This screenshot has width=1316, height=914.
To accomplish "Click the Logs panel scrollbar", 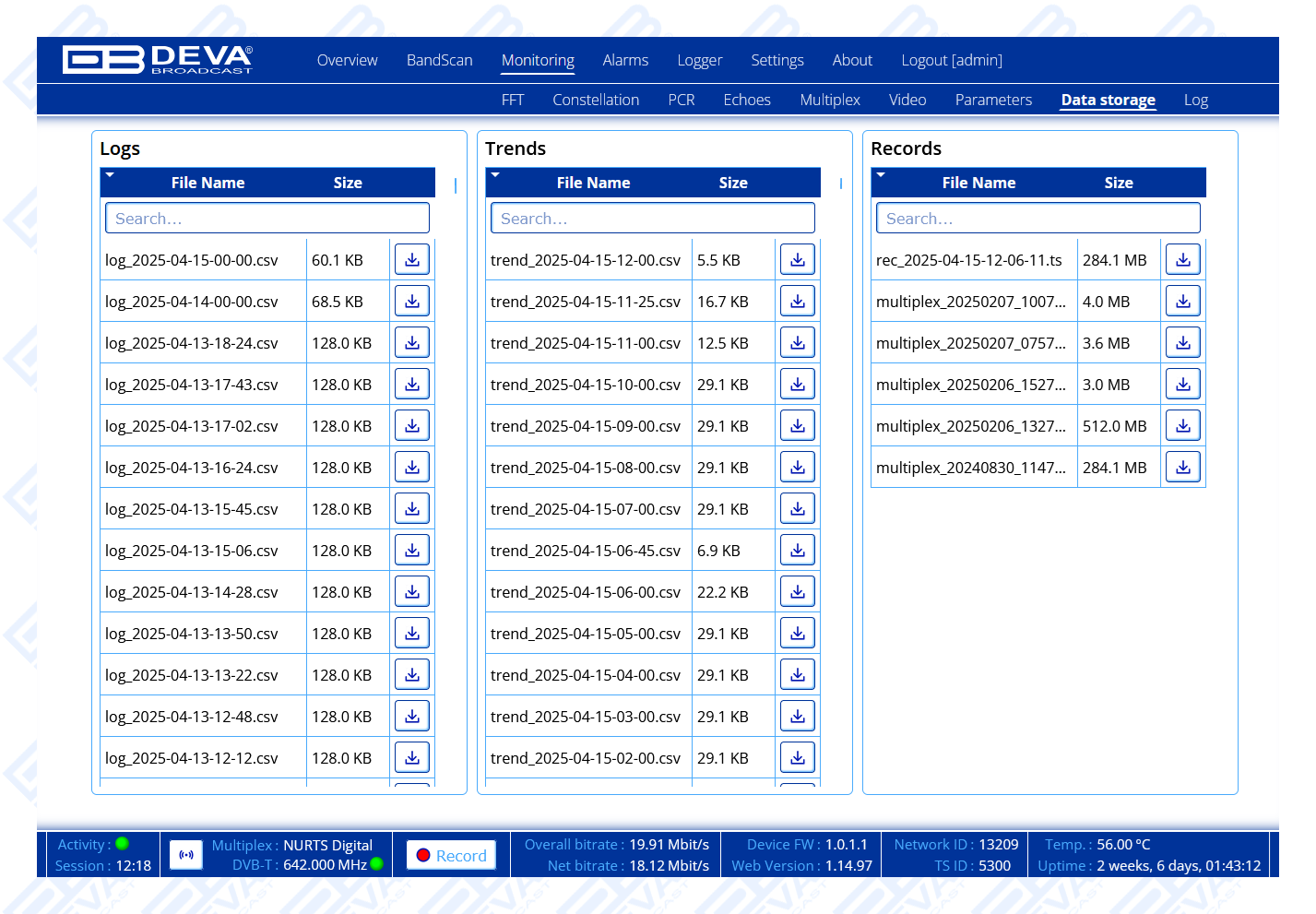I will [x=456, y=185].
